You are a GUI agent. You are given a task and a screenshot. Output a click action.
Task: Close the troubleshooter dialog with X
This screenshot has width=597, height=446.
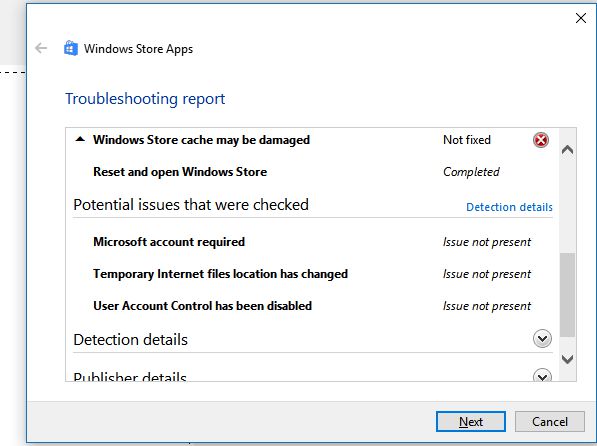tap(581, 18)
